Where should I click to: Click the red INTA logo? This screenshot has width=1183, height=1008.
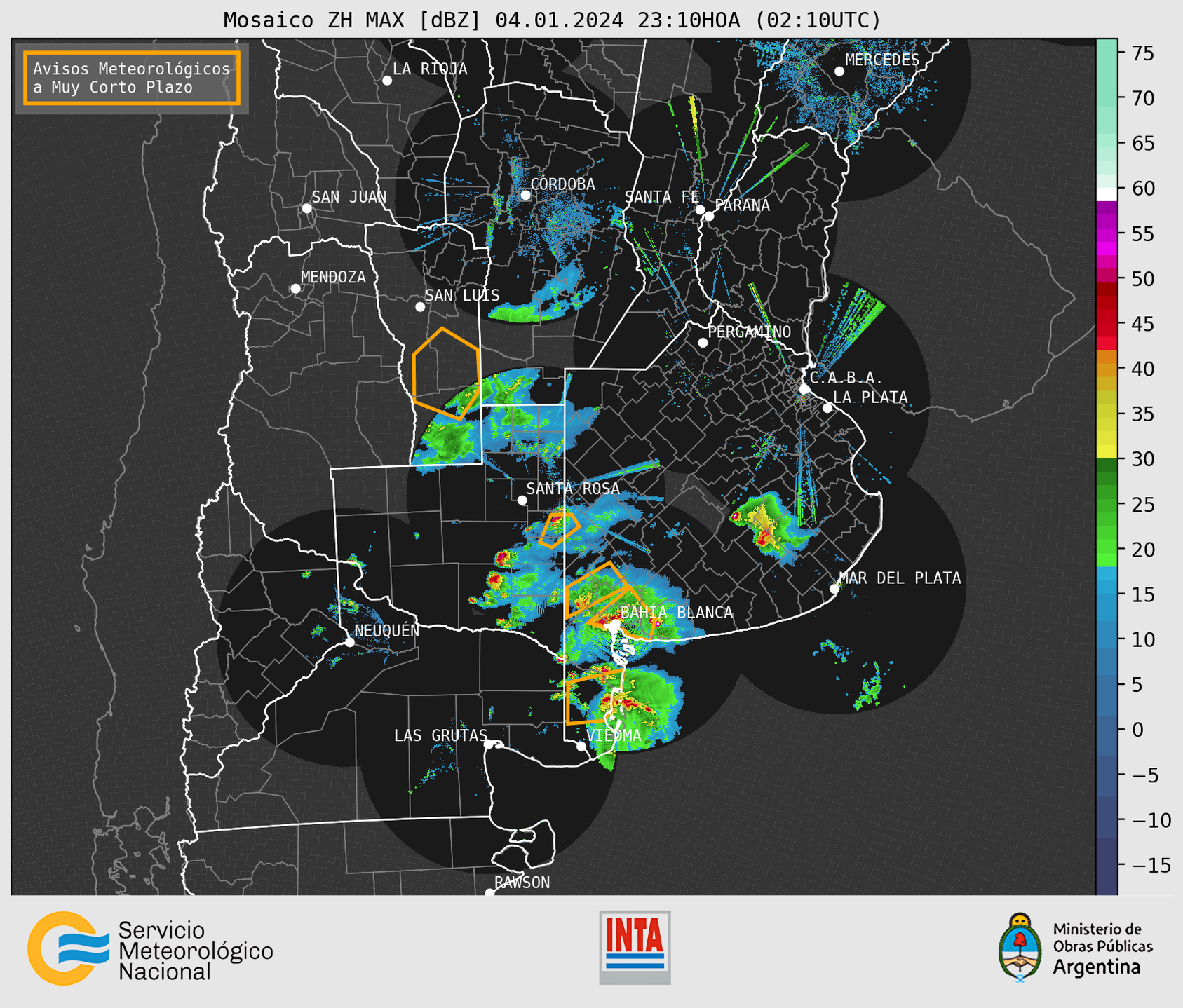(x=635, y=947)
